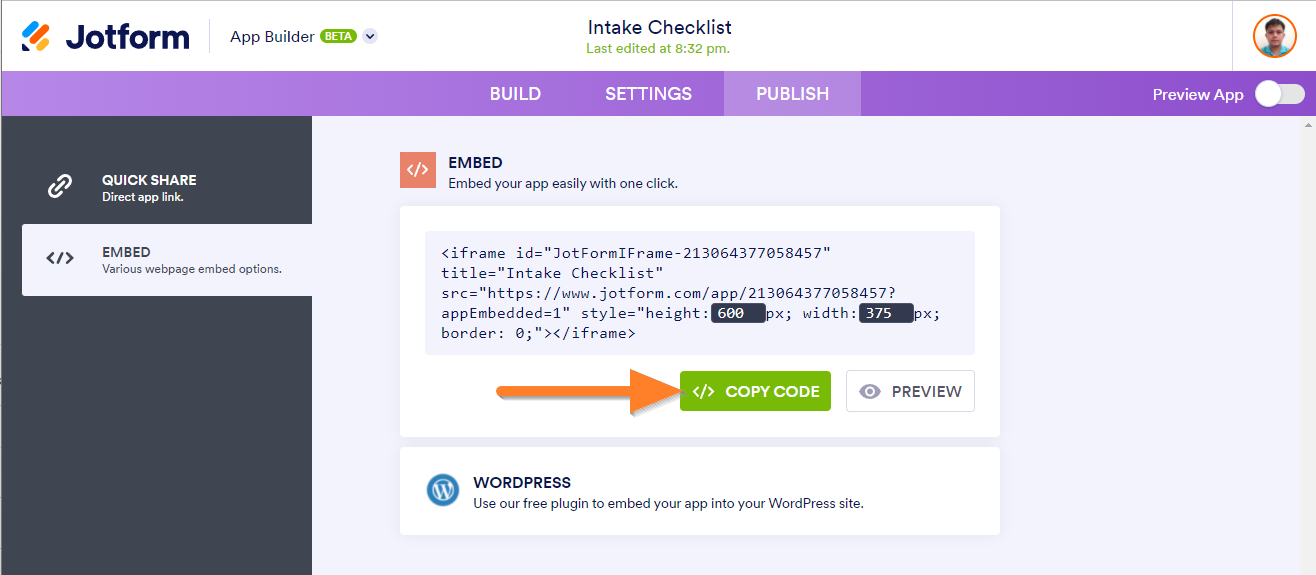Click the Copy Code button
This screenshot has height=575, width=1316.
pos(755,391)
